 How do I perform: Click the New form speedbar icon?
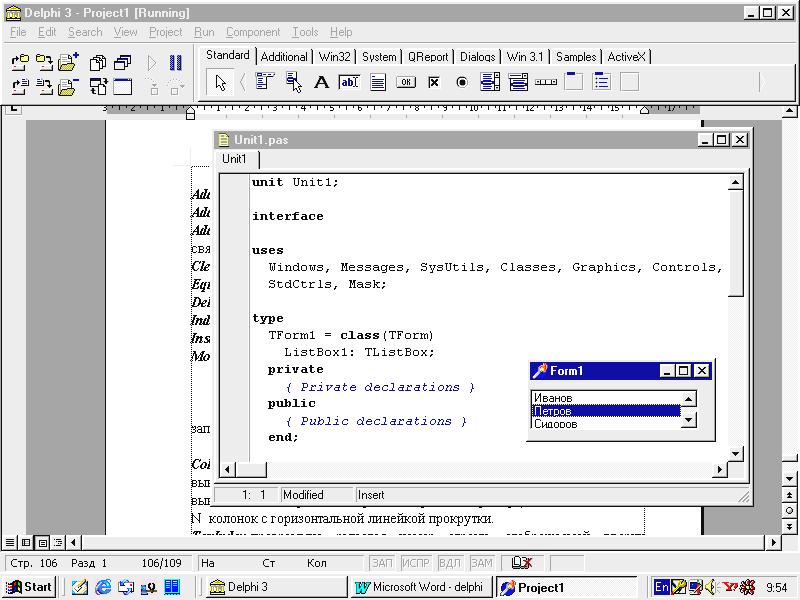click(x=122, y=87)
